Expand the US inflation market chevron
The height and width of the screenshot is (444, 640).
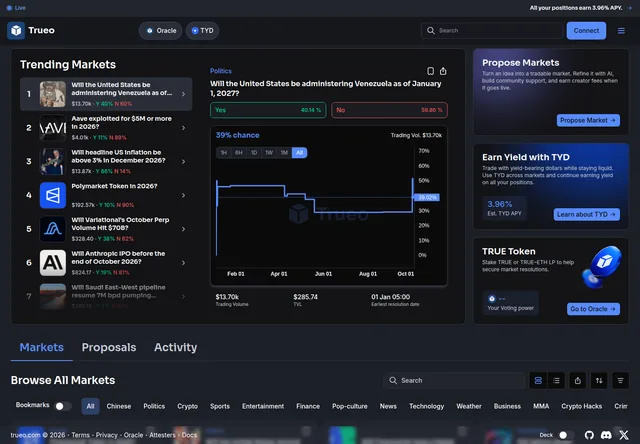tap(183, 162)
